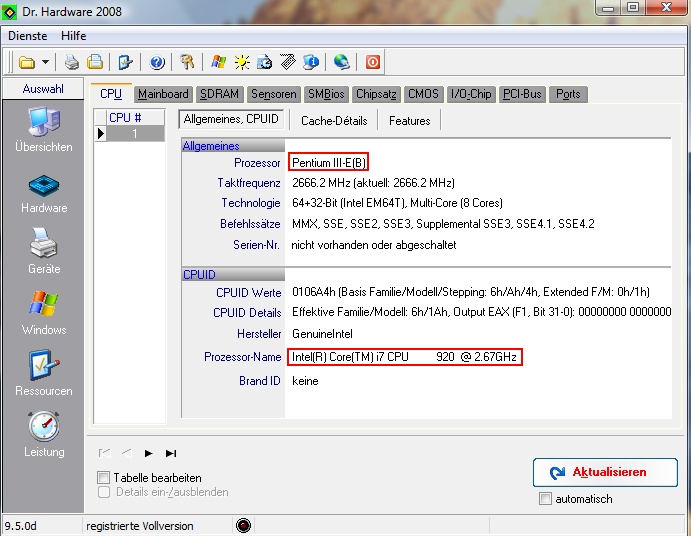Switch to the PCI-Bus tab
The image size is (691, 536).
pos(522,94)
